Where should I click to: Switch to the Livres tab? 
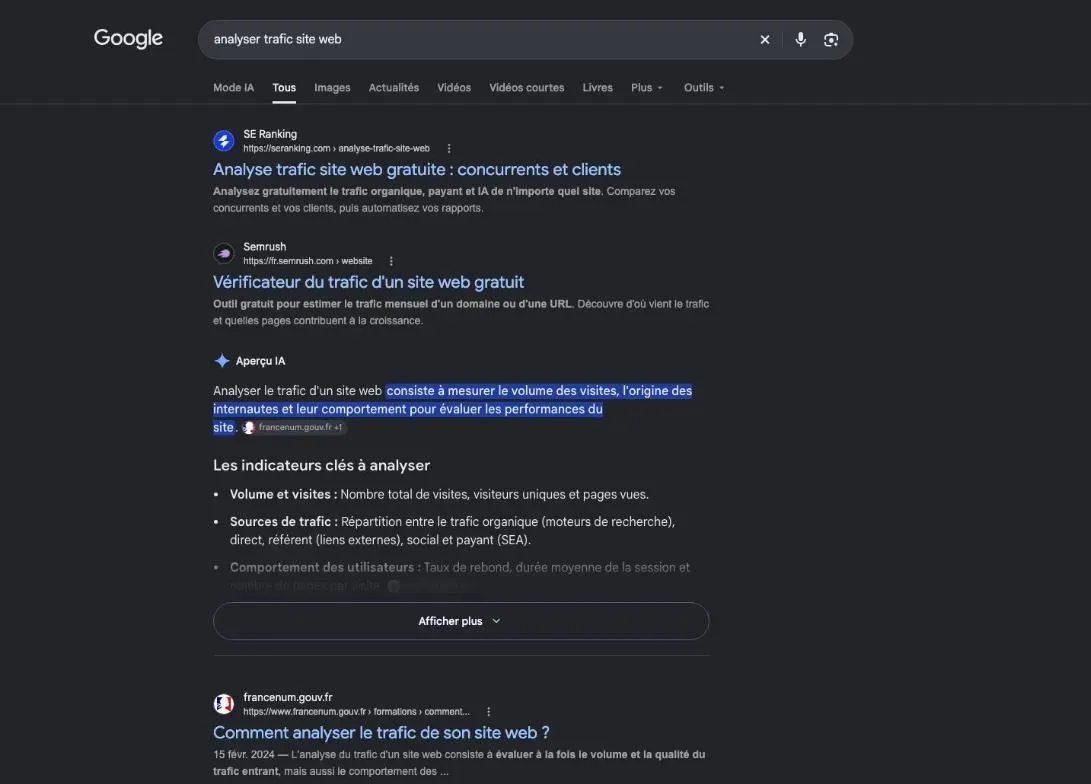[x=598, y=88]
